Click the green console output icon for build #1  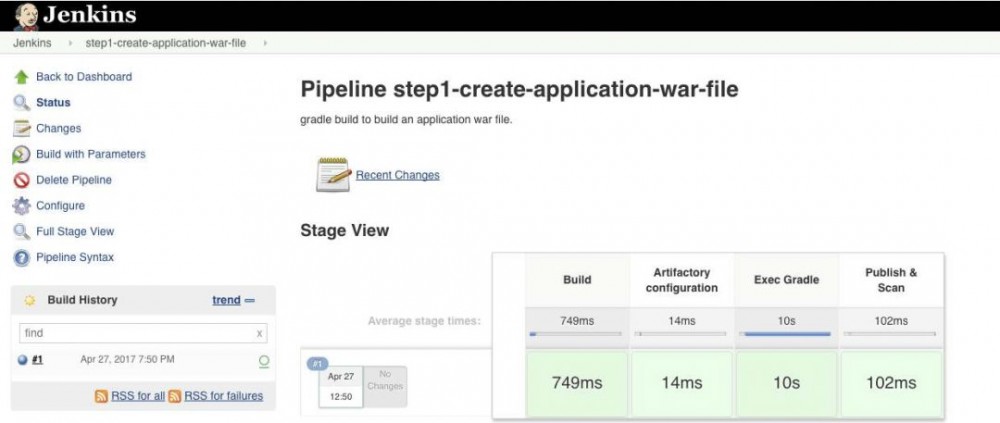(263, 362)
